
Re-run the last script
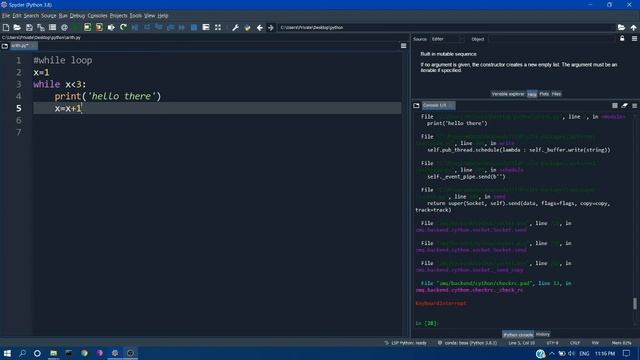click(123, 27)
